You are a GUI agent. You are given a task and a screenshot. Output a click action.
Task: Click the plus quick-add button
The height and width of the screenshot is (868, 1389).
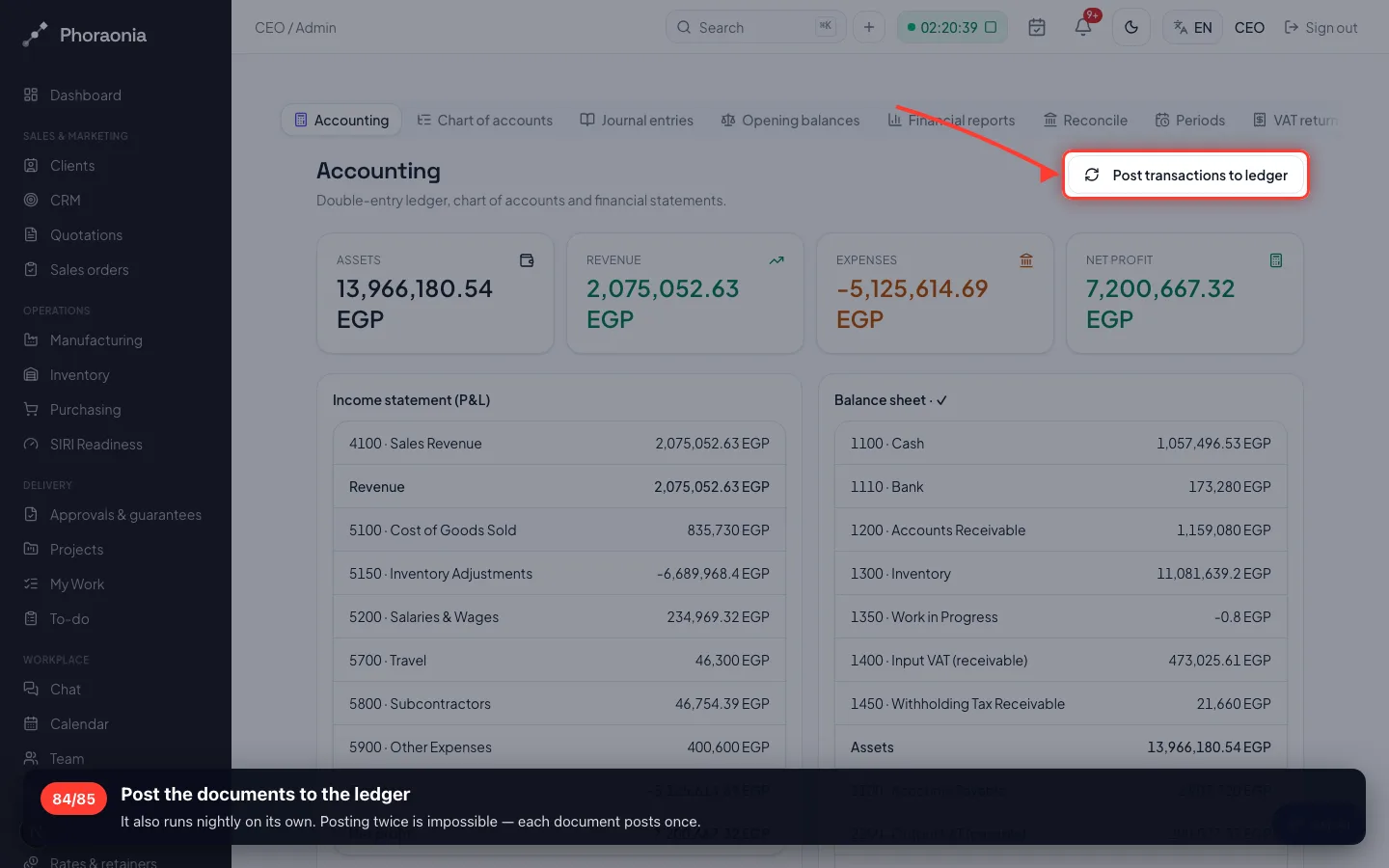[x=869, y=27]
